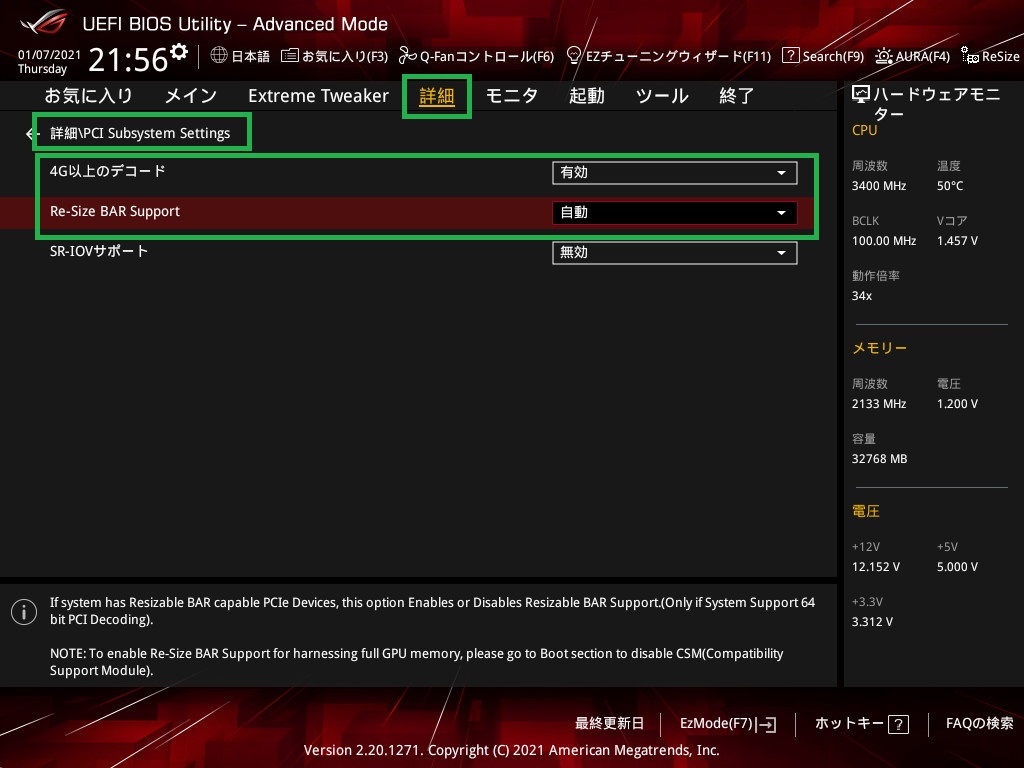Click the CPU frequency 3400 MHz value
The width and height of the screenshot is (1024, 768).
point(879,186)
